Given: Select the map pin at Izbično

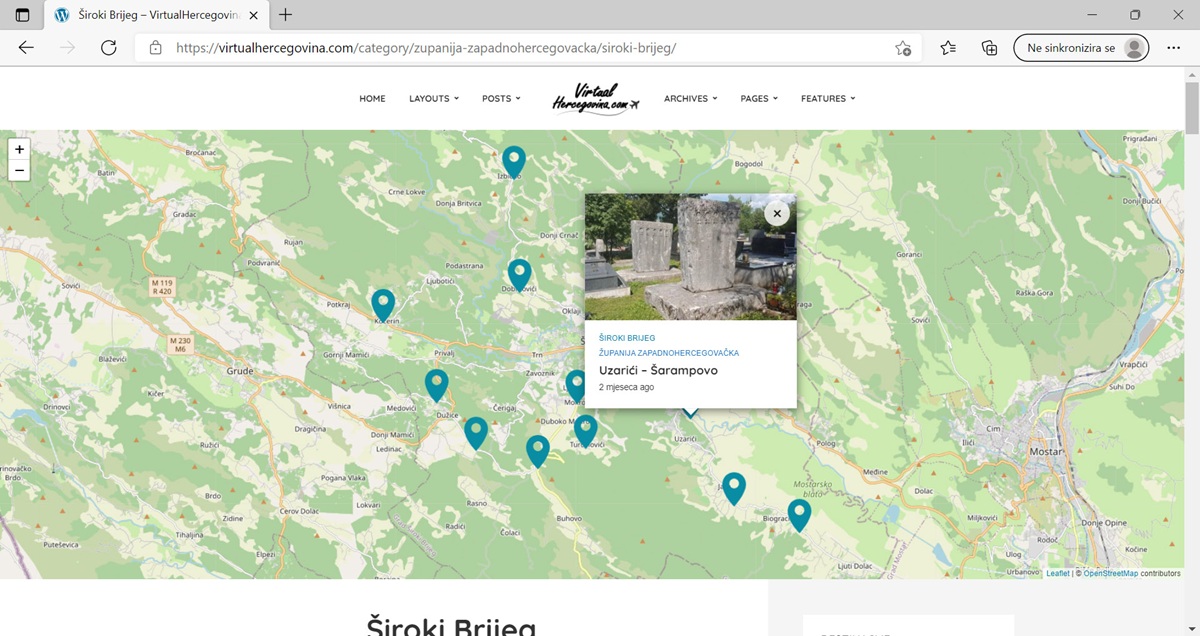Looking at the screenshot, I should pos(514,162).
